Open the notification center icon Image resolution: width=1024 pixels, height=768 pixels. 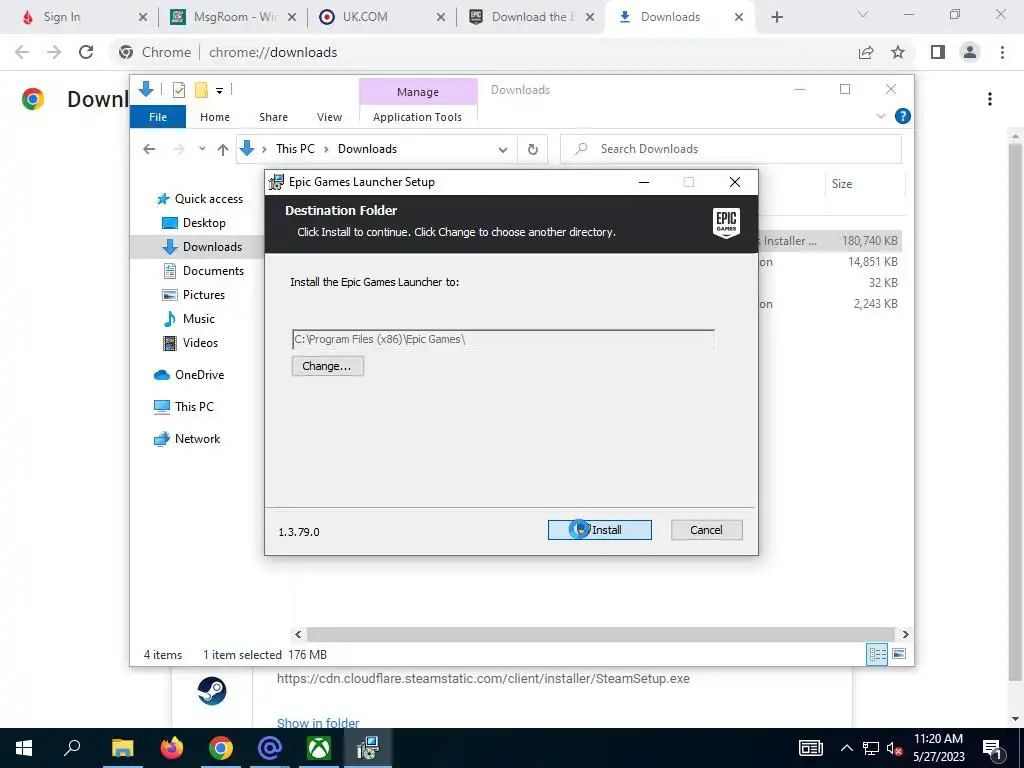[992, 748]
